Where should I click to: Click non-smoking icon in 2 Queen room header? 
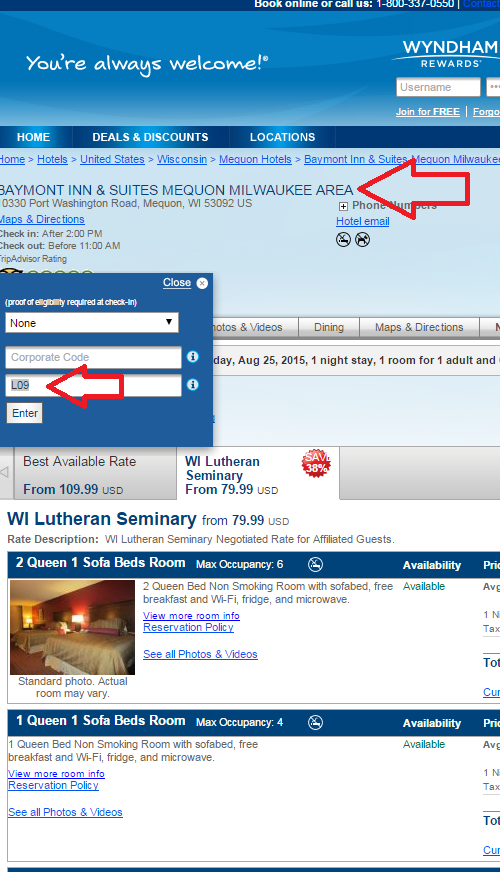tap(315, 564)
